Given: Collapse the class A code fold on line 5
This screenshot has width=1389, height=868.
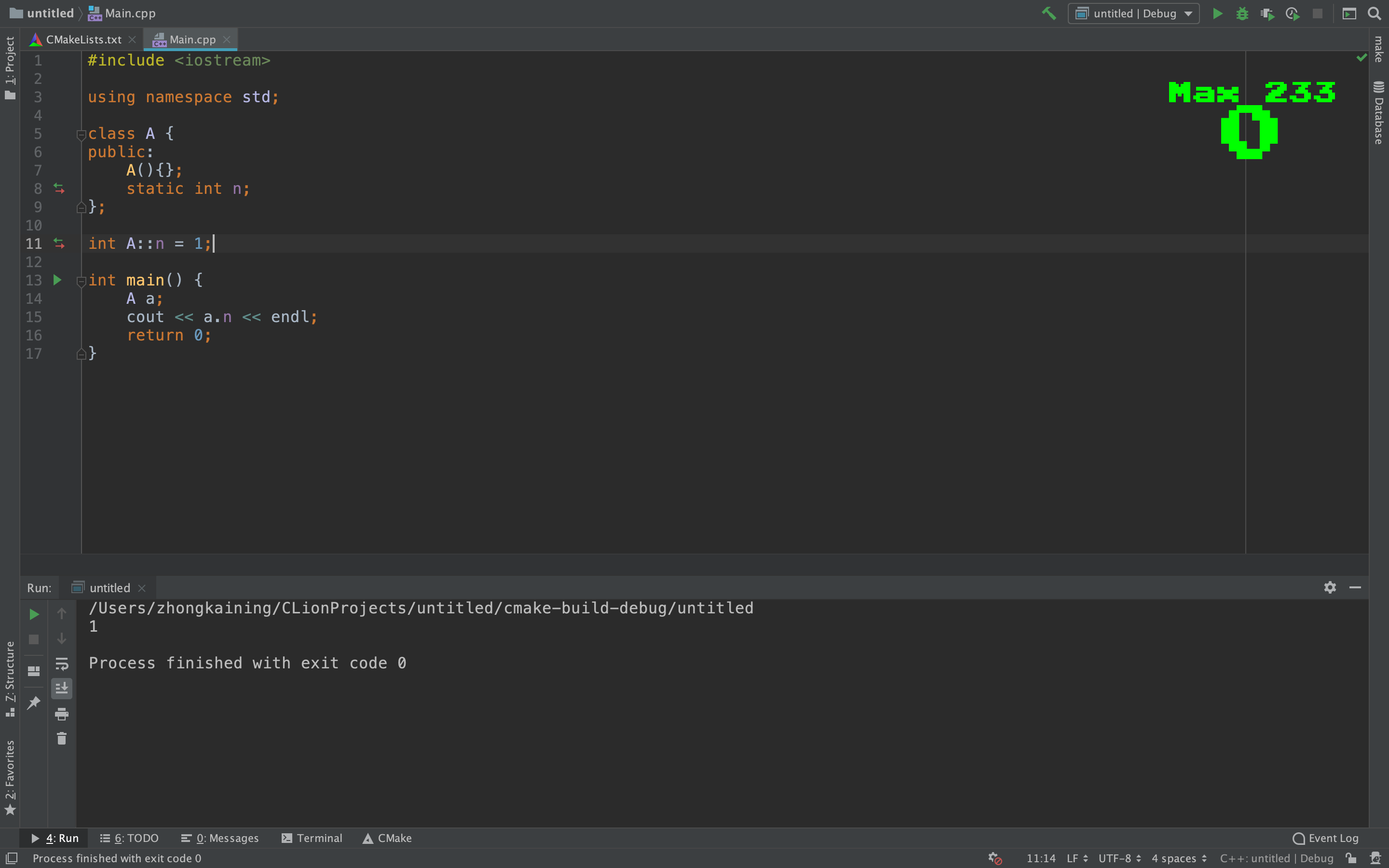Looking at the screenshot, I should tap(81, 135).
